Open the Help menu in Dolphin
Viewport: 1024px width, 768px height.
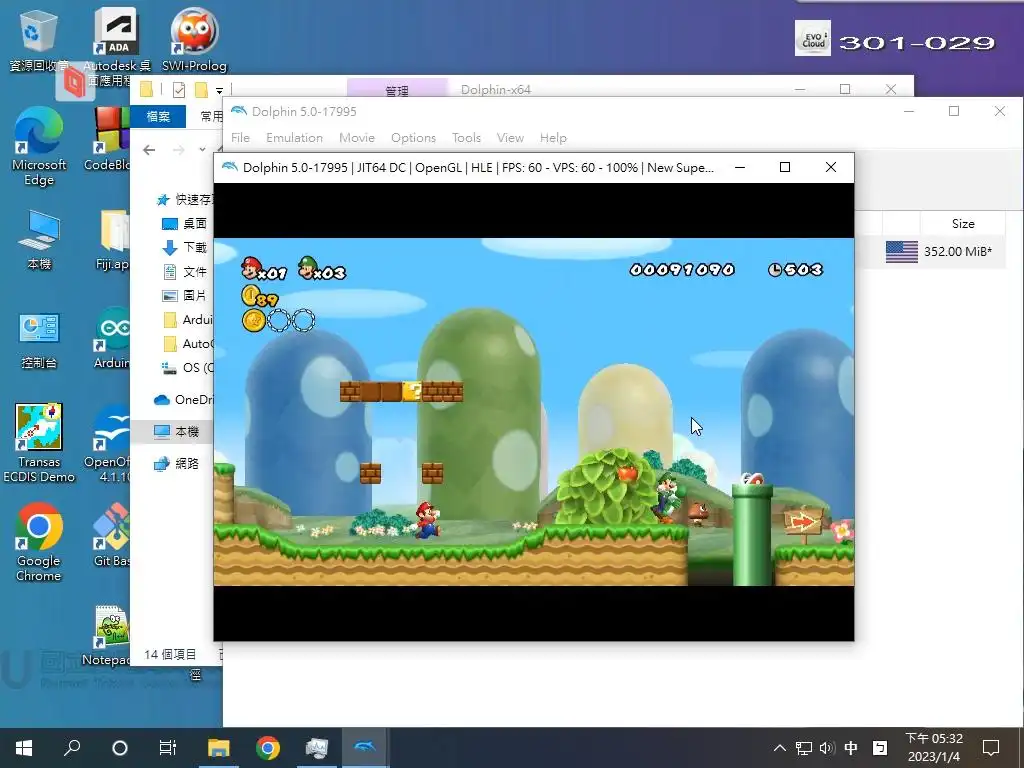pyautogui.click(x=553, y=138)
